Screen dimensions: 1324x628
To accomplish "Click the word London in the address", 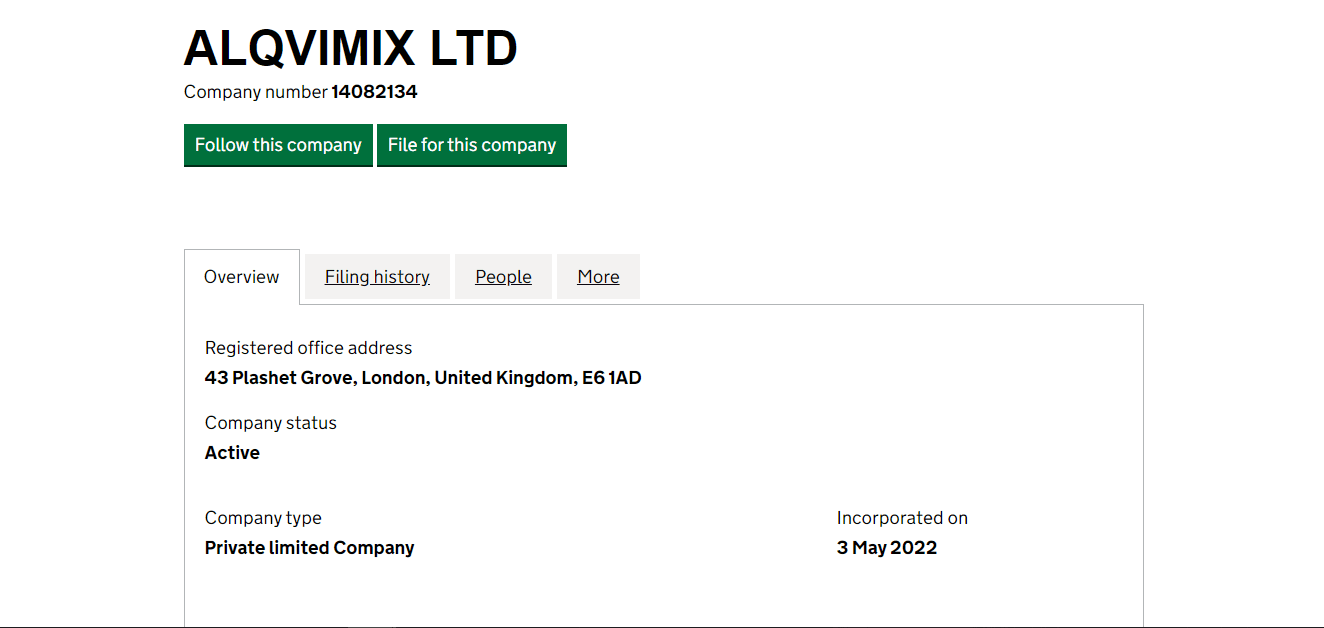I will pyautogui.click(x=395, y=378).
